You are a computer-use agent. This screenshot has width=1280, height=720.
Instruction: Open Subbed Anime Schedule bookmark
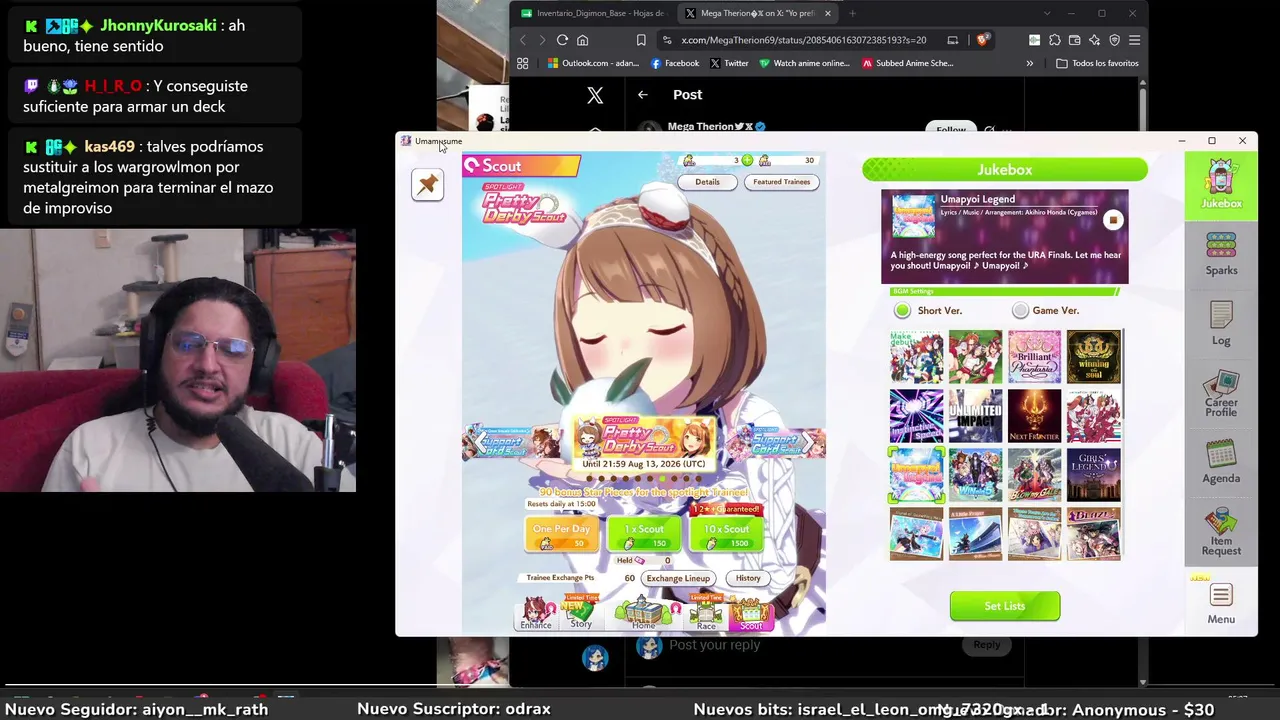(x=908, y=63)
